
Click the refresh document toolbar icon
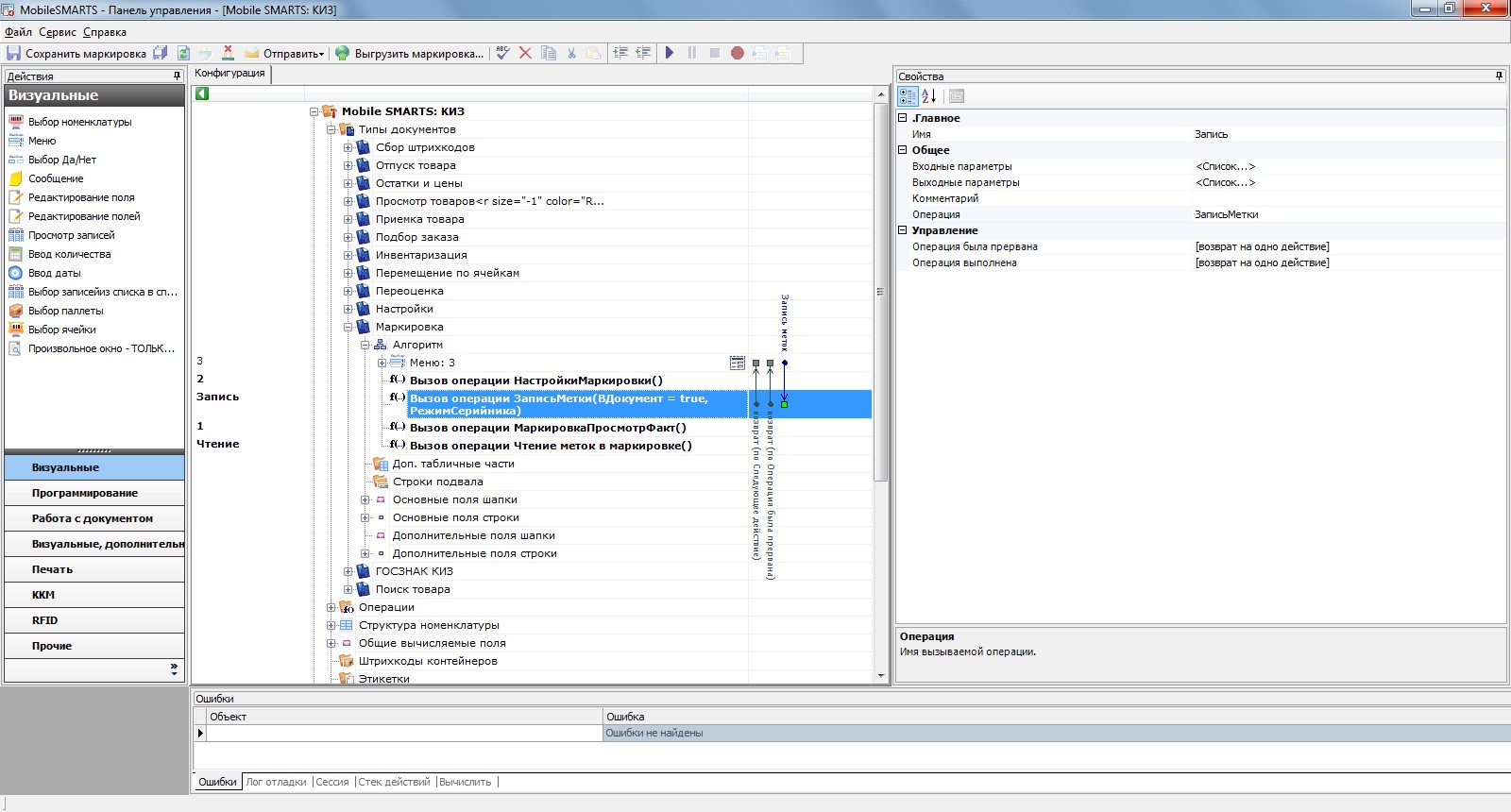[x=183, y=53]
